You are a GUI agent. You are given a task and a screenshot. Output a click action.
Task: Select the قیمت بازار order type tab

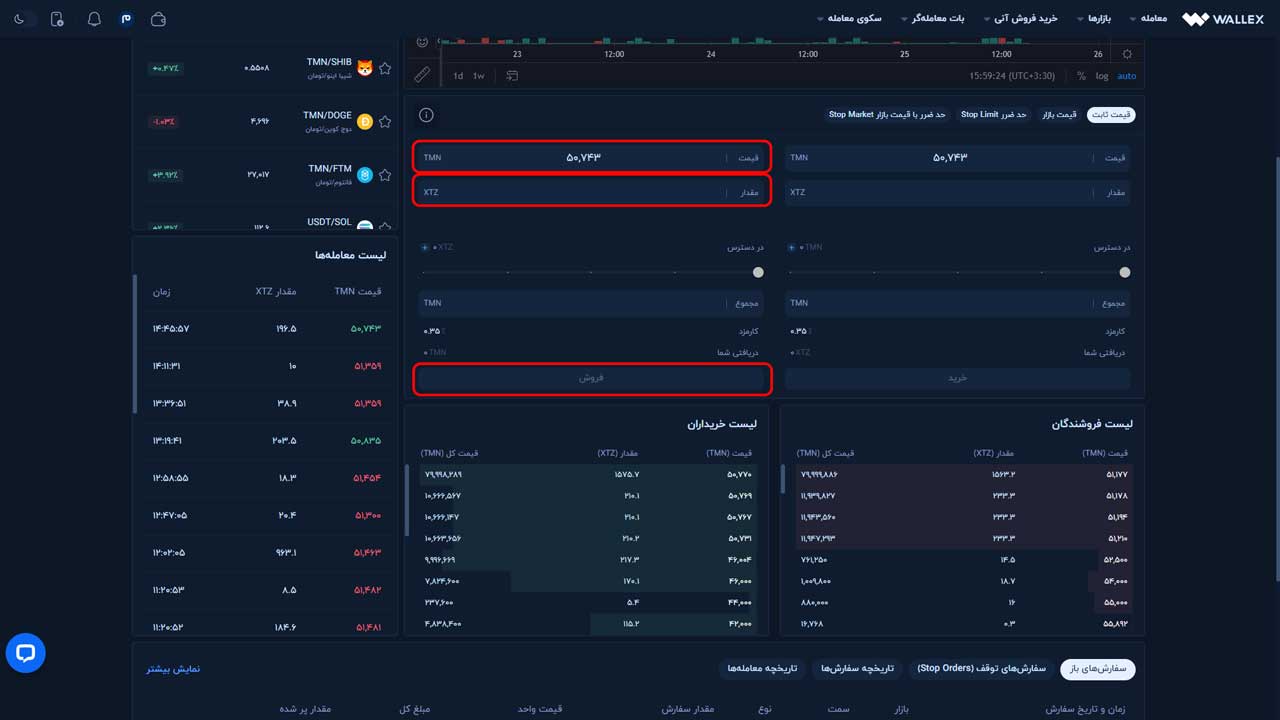[x=1059, y=115]
